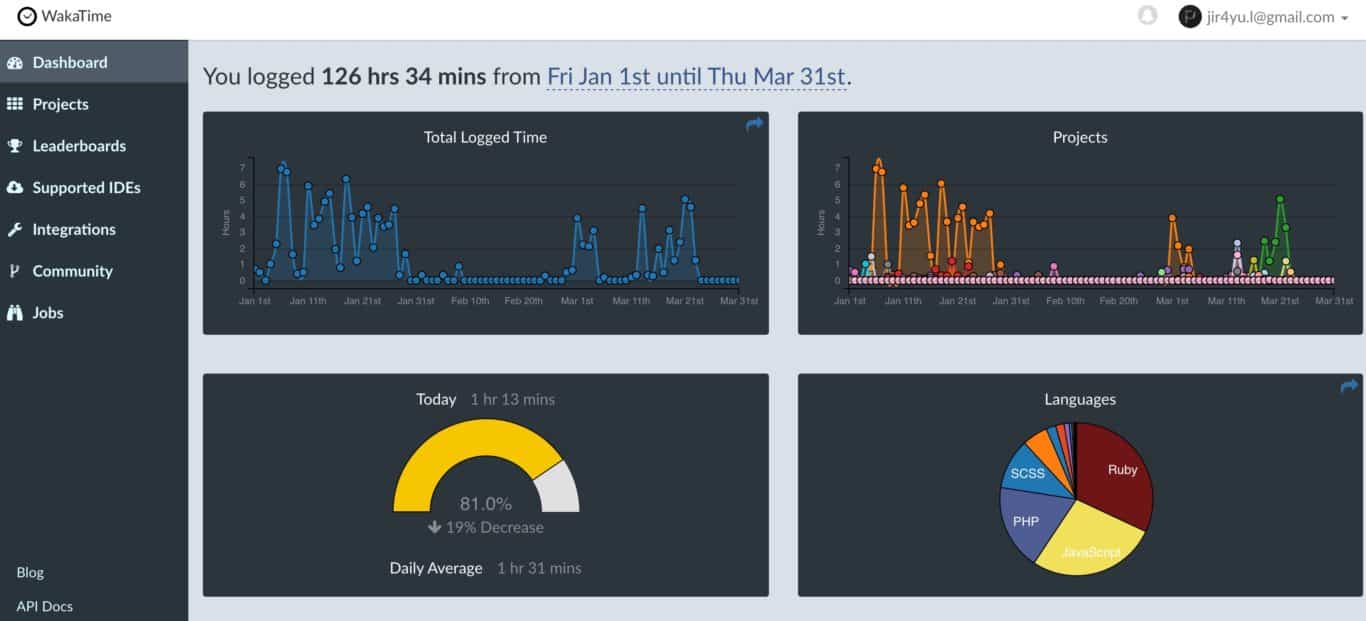Click the WakaTime brand name
This screenshot has width=1366, height=621.
[x=77, y=16]
